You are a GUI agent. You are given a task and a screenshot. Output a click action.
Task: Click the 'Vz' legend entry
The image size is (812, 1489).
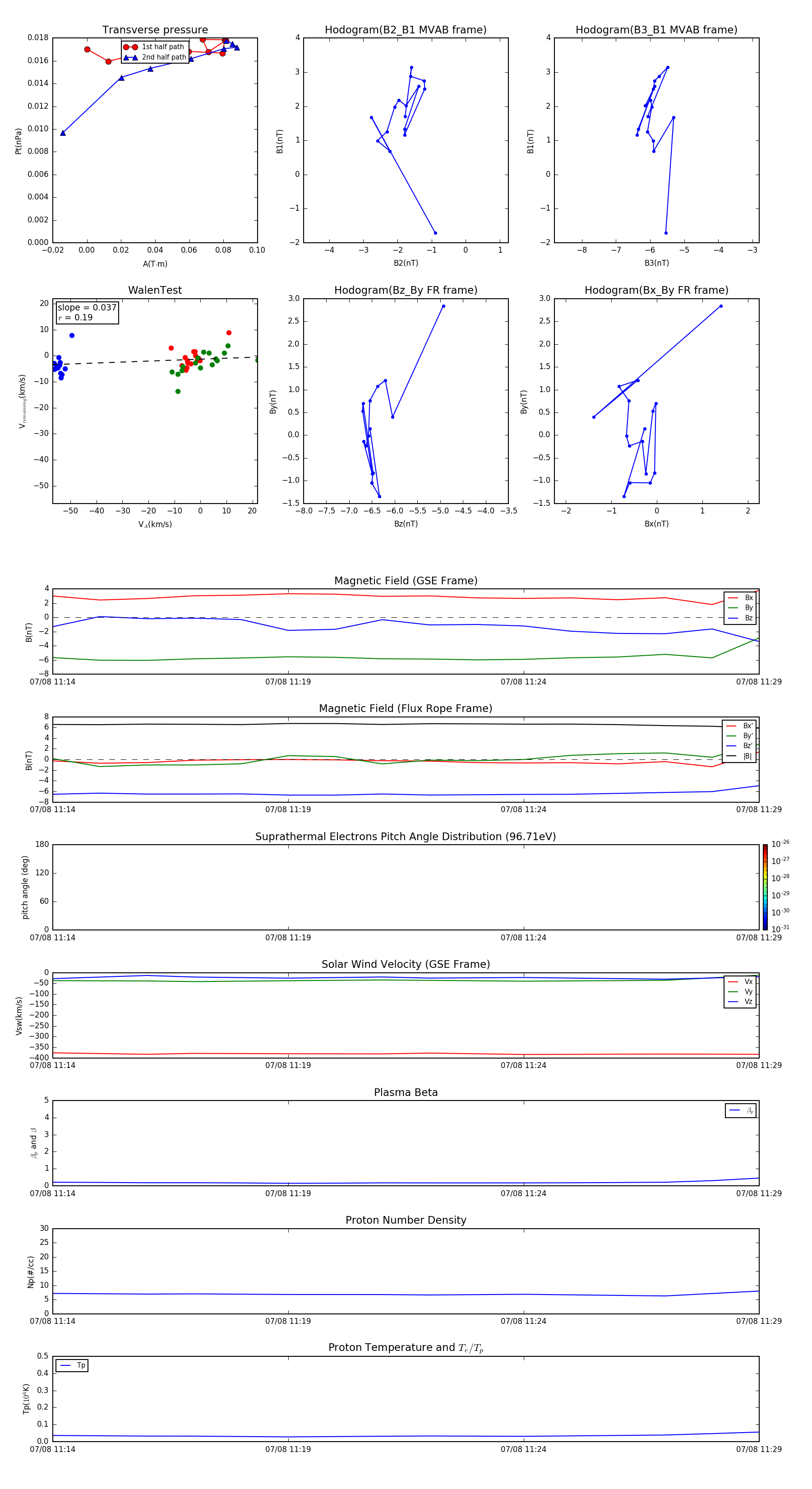(x=740, y=1002)
